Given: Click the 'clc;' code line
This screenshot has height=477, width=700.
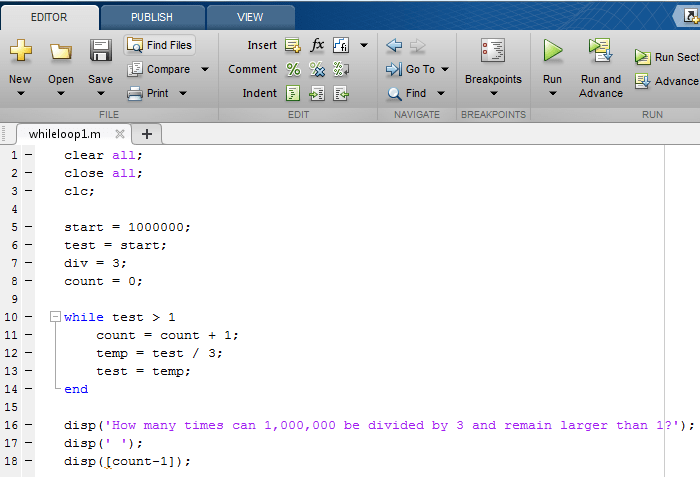Looking at the screenshot, I should pos(79,191).
